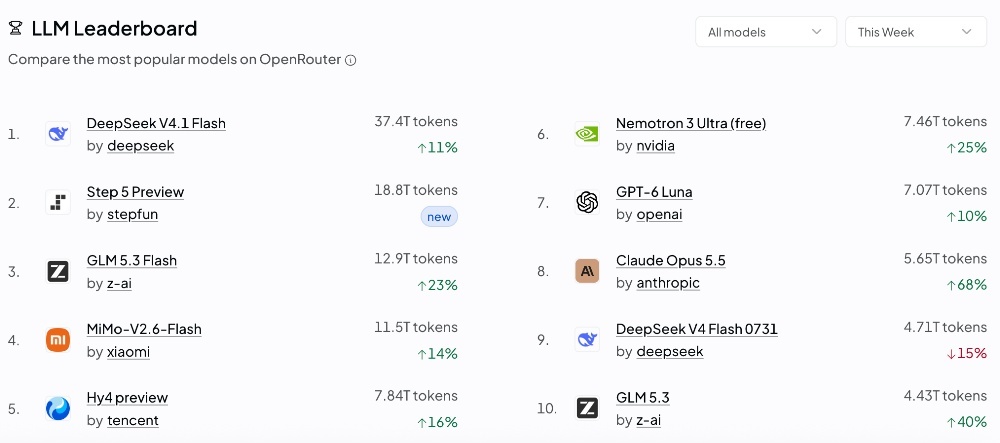Open the DeepSeek V4.1 Flash model link
Viewport: 1000px width, 443px height.
pyautogui.click(x=156, y=123)
